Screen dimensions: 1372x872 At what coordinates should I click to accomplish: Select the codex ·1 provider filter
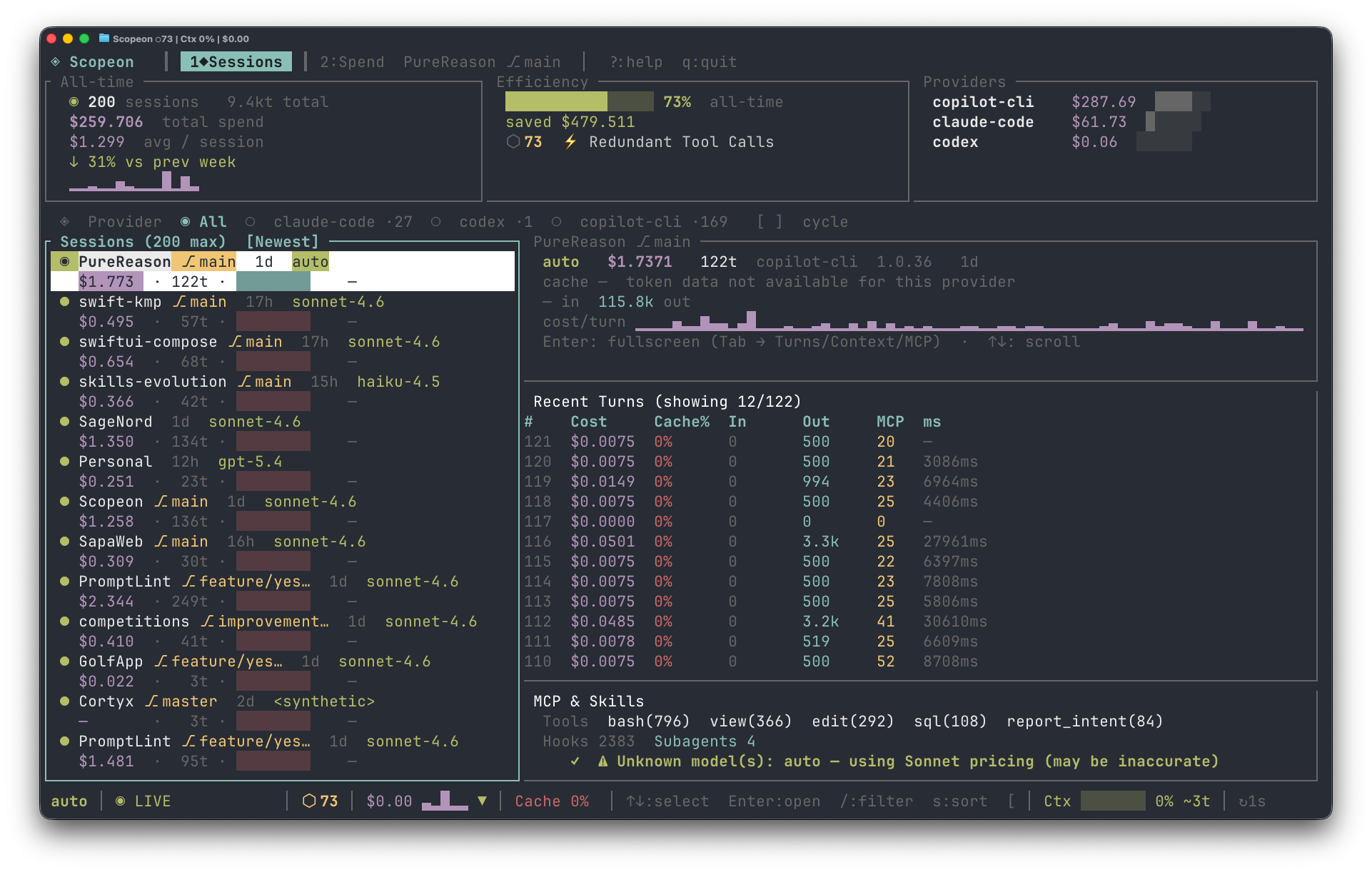click(x=482, y=222)
